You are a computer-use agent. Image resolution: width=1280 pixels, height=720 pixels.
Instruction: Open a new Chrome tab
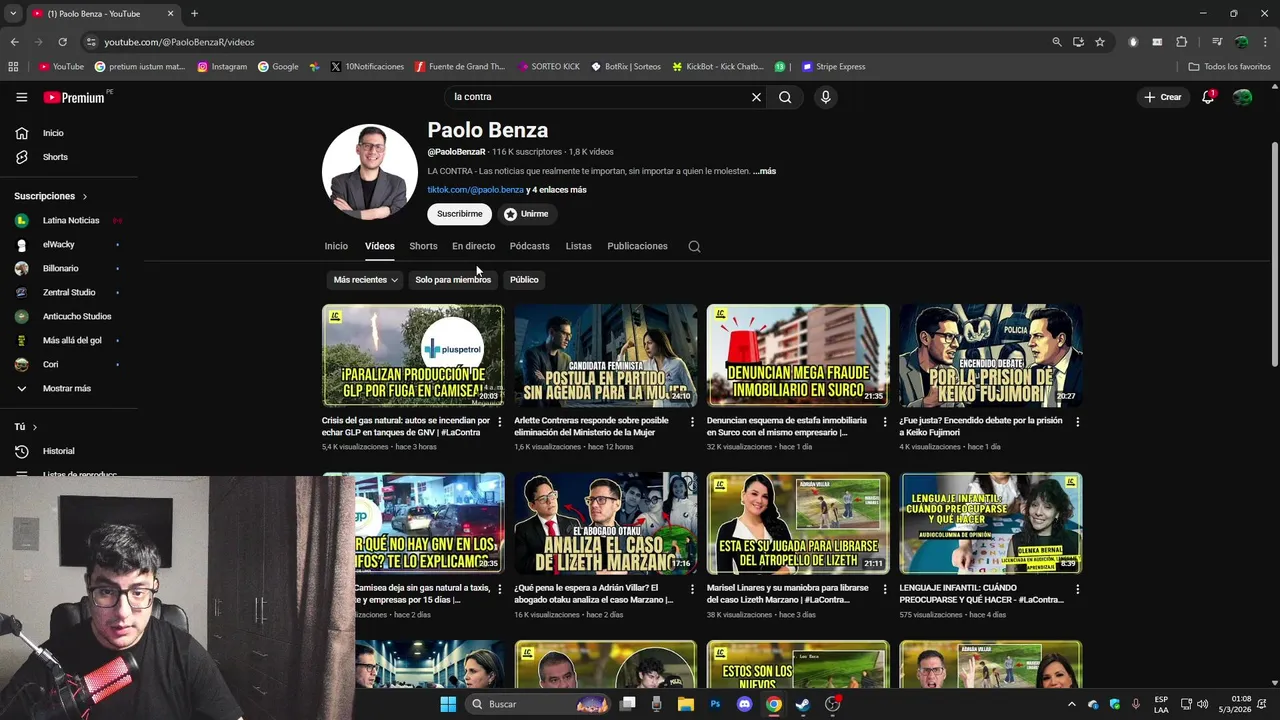(194, 14)
